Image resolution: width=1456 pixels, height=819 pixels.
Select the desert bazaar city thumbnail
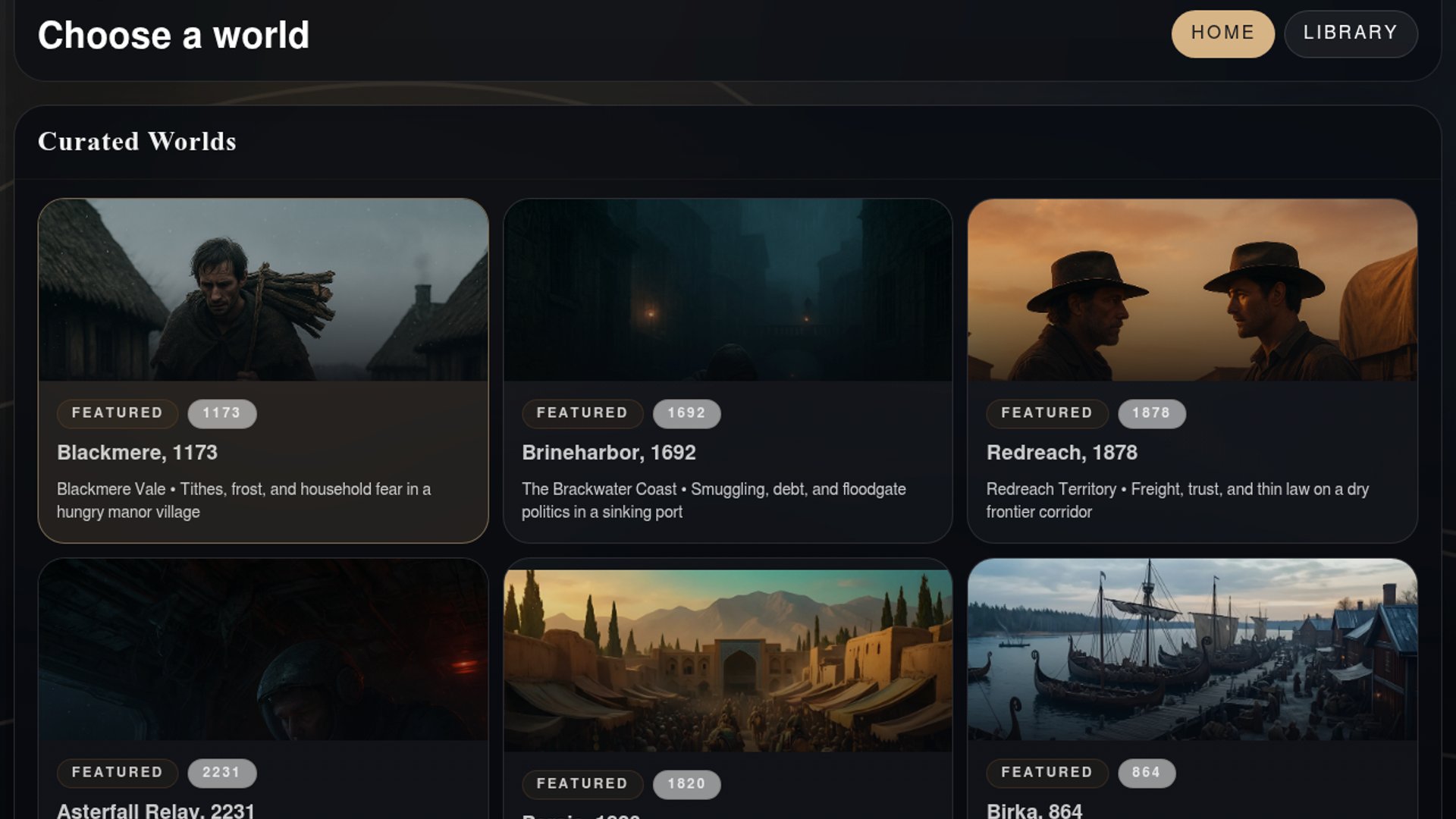(x=727, y=660)
